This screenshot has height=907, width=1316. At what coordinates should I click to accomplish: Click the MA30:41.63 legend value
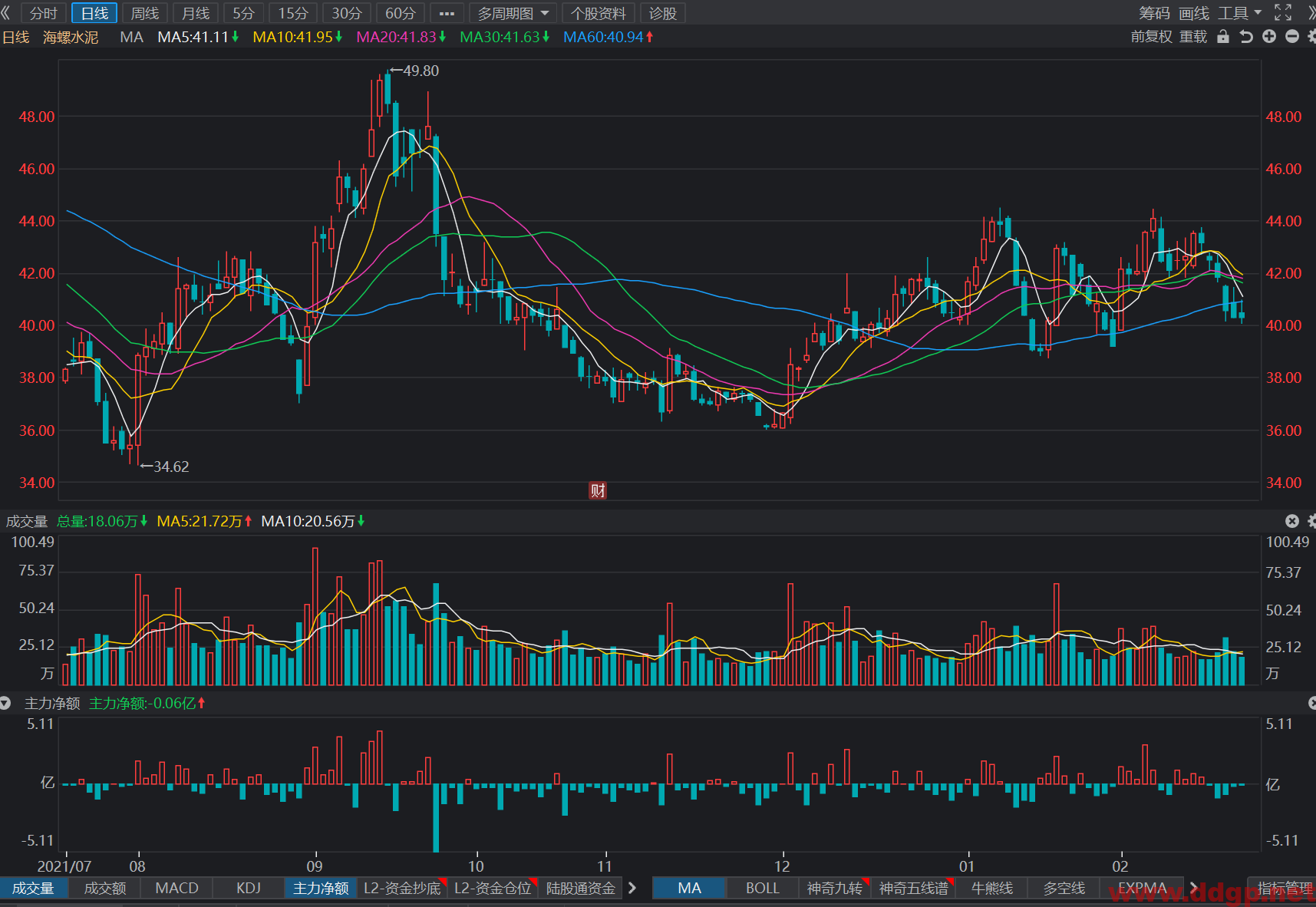[x=504, y=37]
